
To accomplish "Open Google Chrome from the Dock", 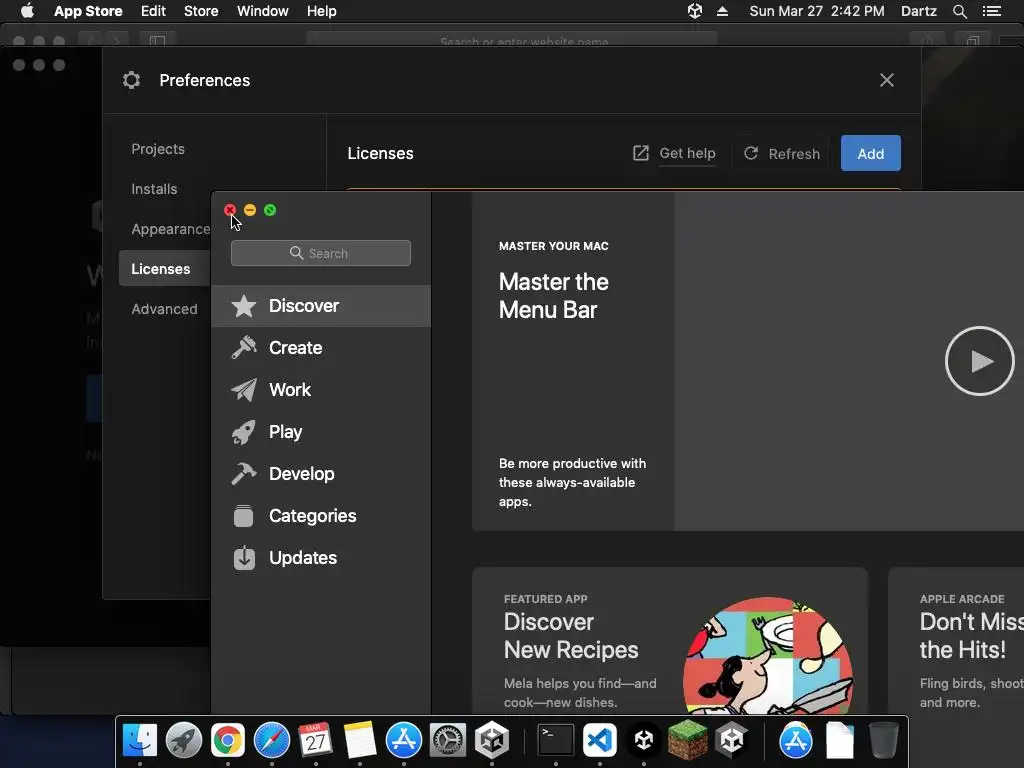I will tap(228, 741).
